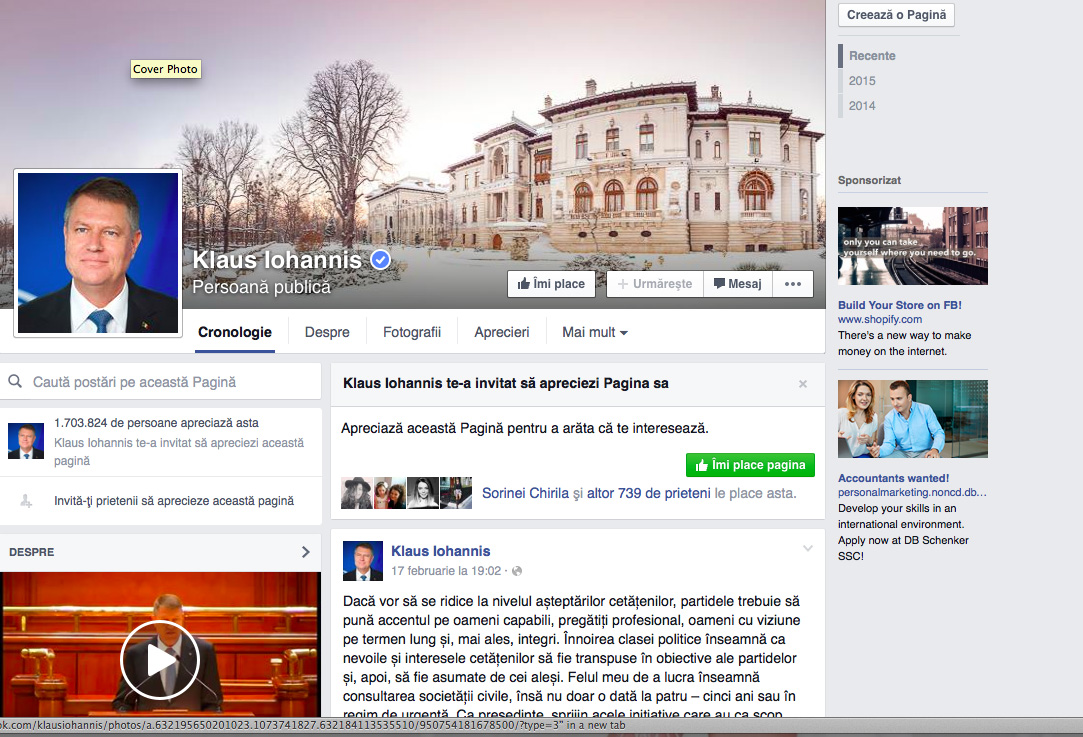Expand the Despre section arrow
Image resolution: width=1083 pixels, height=737 pixels.
(x=305, y=552)
